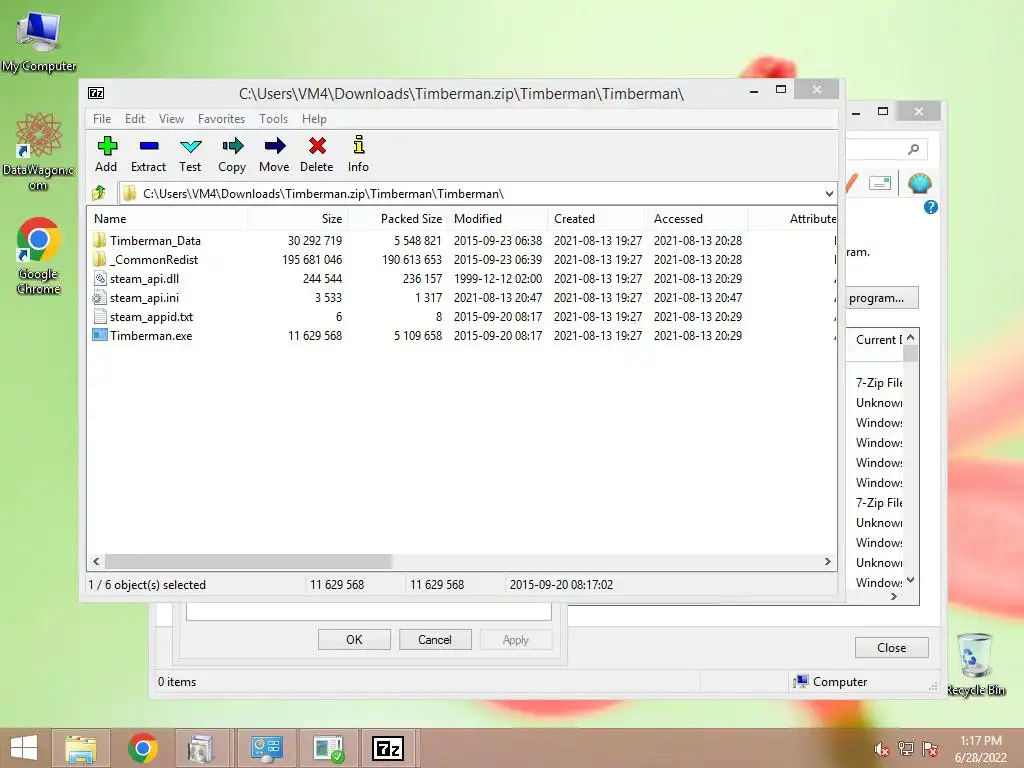Select the _CommonRedist row name
Screen dimensions: 1024x768
pyautogui.click(x=154, y=259)
